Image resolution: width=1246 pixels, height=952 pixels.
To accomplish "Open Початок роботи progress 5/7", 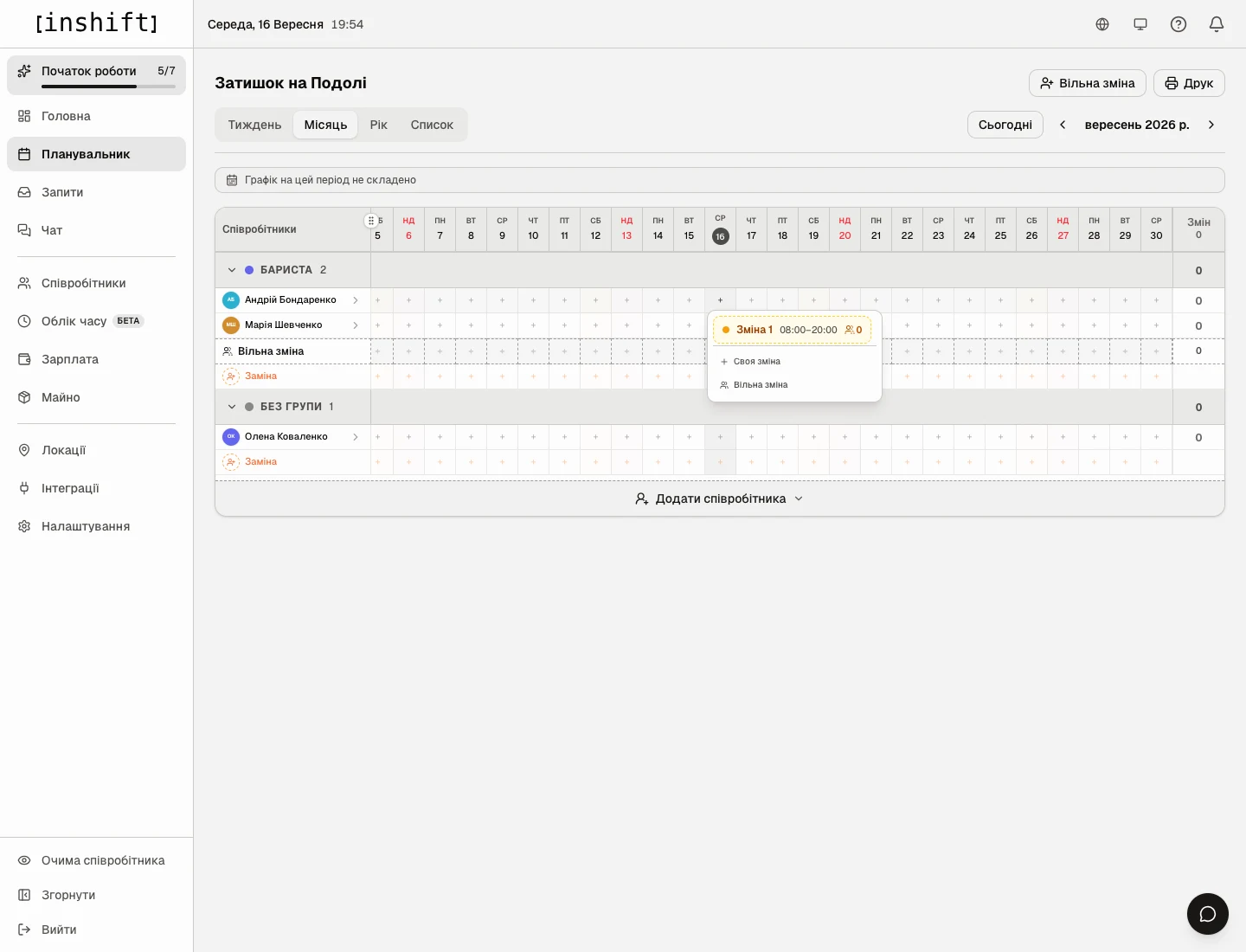I will (x=96, y=75).
